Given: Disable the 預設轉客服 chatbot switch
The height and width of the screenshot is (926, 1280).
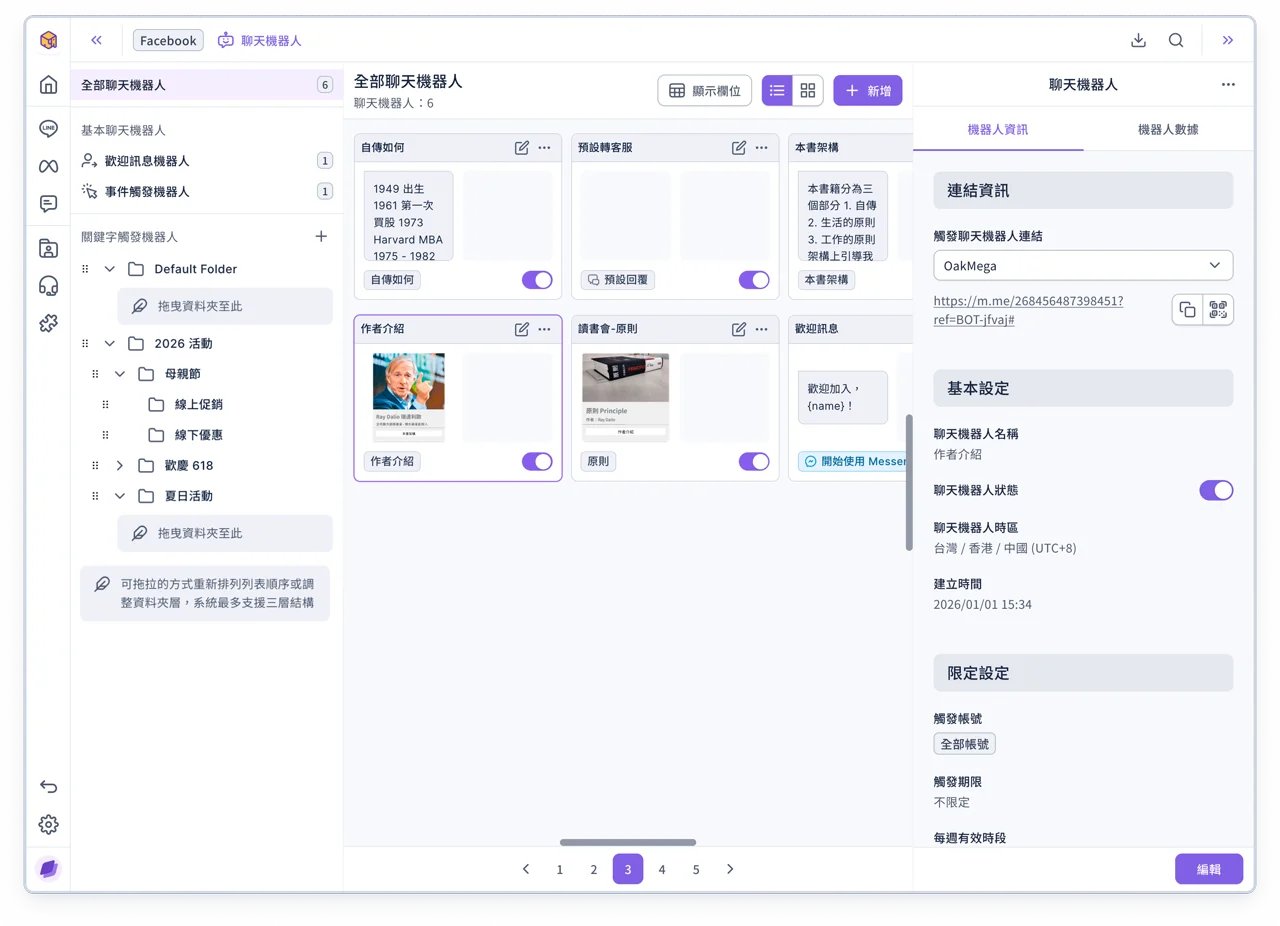Looking at the screenshot, I should (754, 280).
